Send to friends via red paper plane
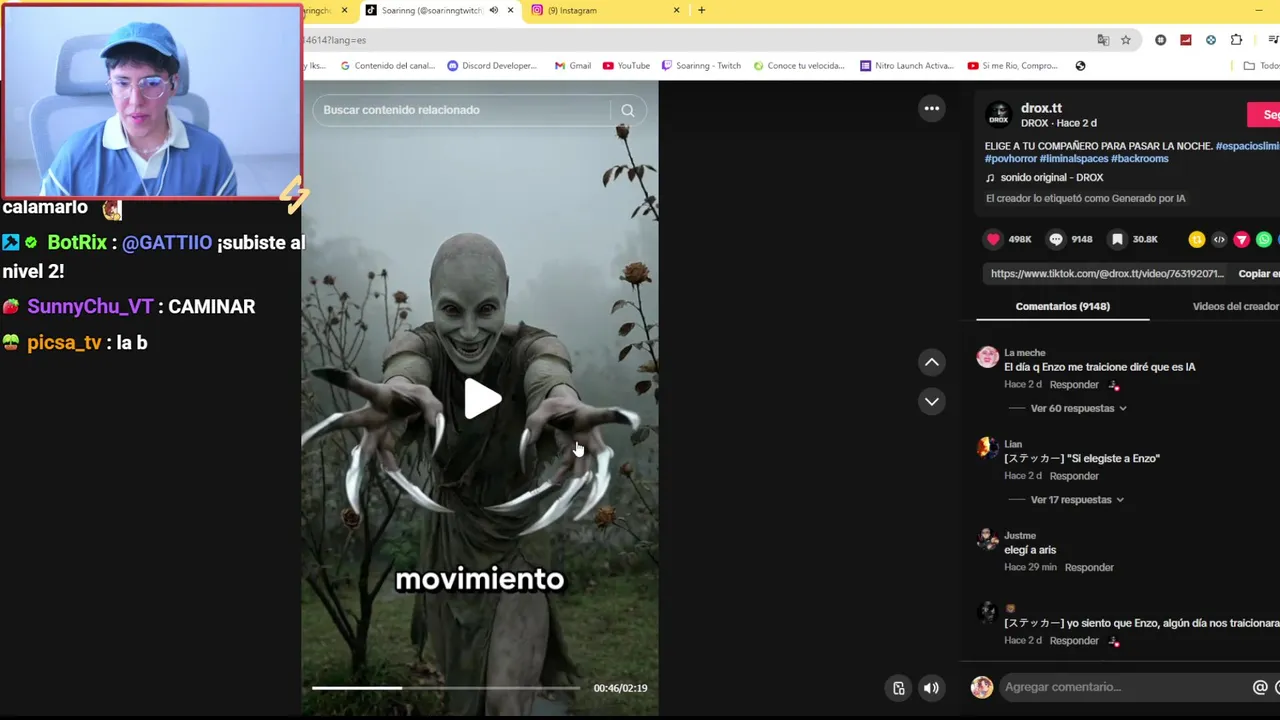 (x=1241, y=239)
